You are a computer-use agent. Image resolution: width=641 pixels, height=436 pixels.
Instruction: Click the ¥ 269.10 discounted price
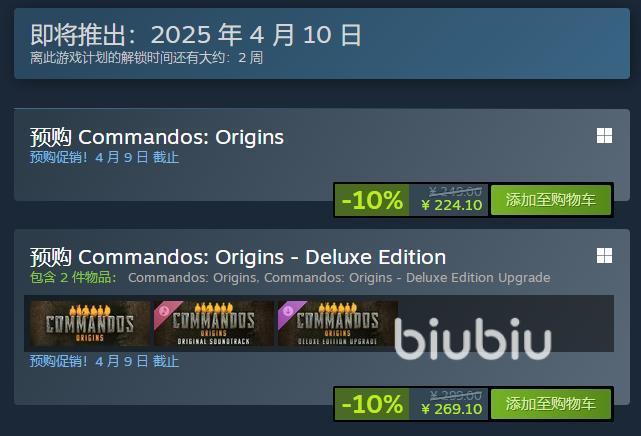(452, 409)
